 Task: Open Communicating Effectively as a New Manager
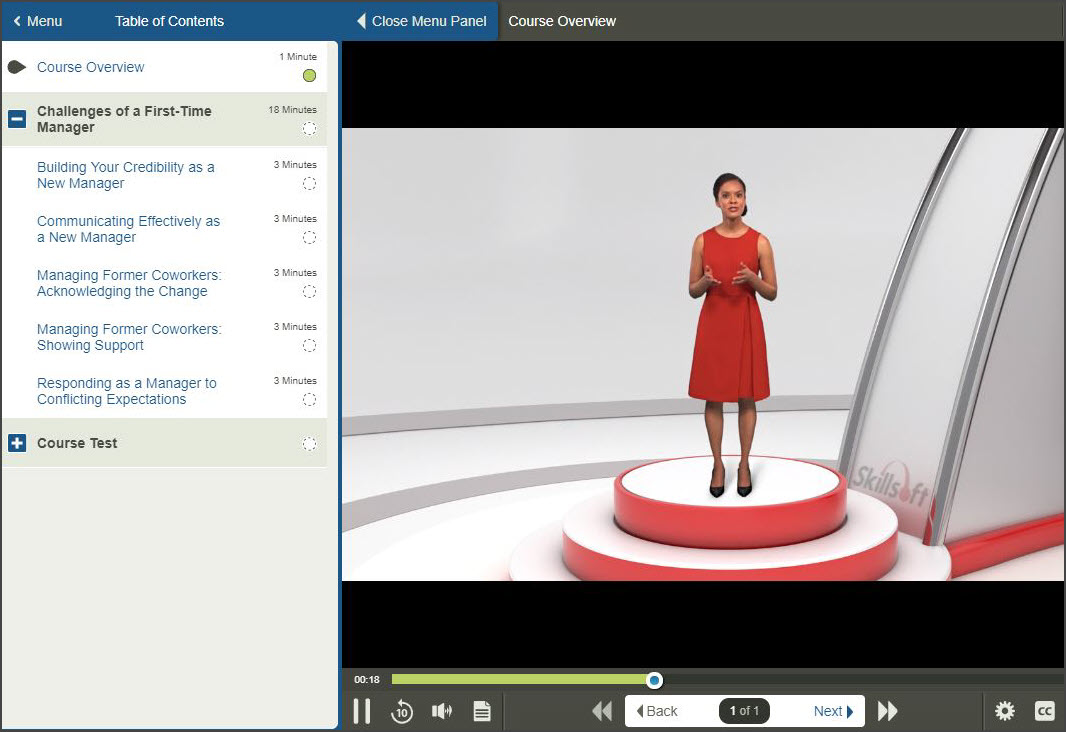click(x=128, y=229)
